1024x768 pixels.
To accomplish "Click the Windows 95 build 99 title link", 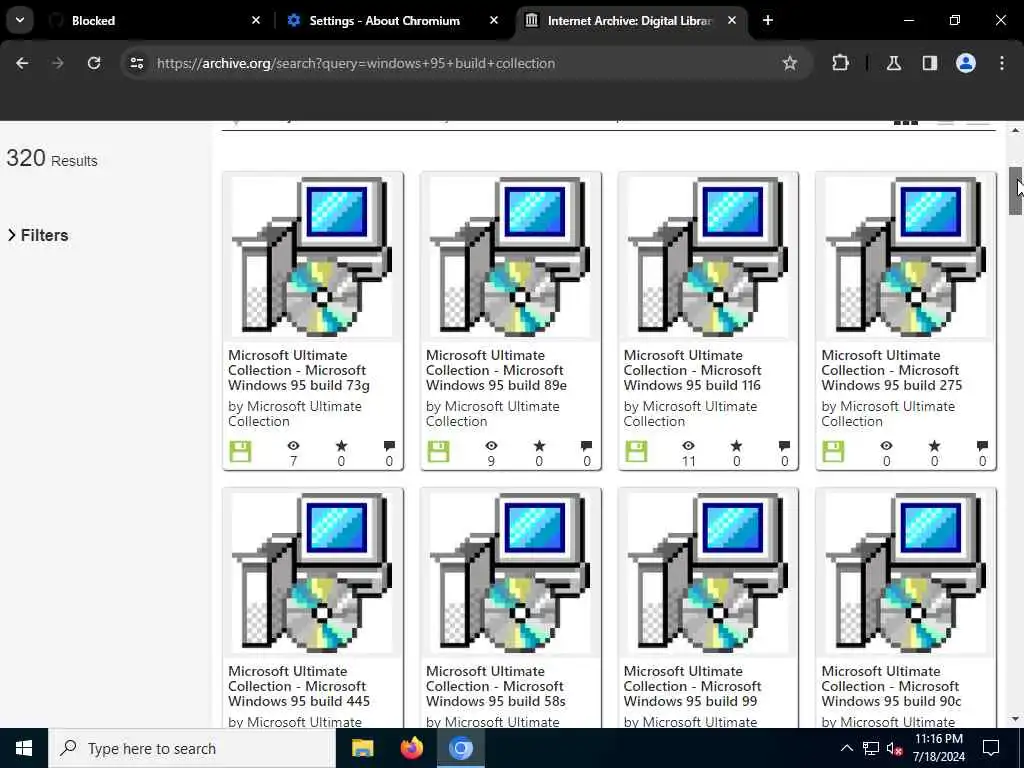I will click(693, 686).
